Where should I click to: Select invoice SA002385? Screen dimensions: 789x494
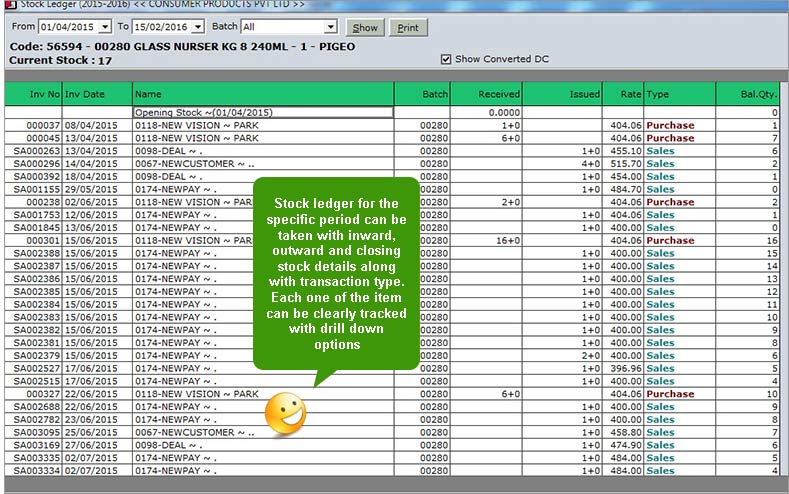coord(37,292)
